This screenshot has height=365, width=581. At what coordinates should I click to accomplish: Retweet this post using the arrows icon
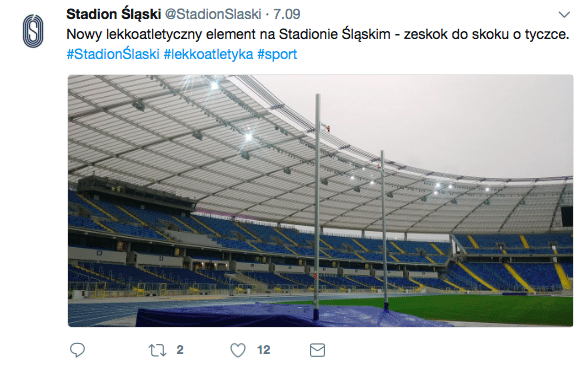(157, 350)
